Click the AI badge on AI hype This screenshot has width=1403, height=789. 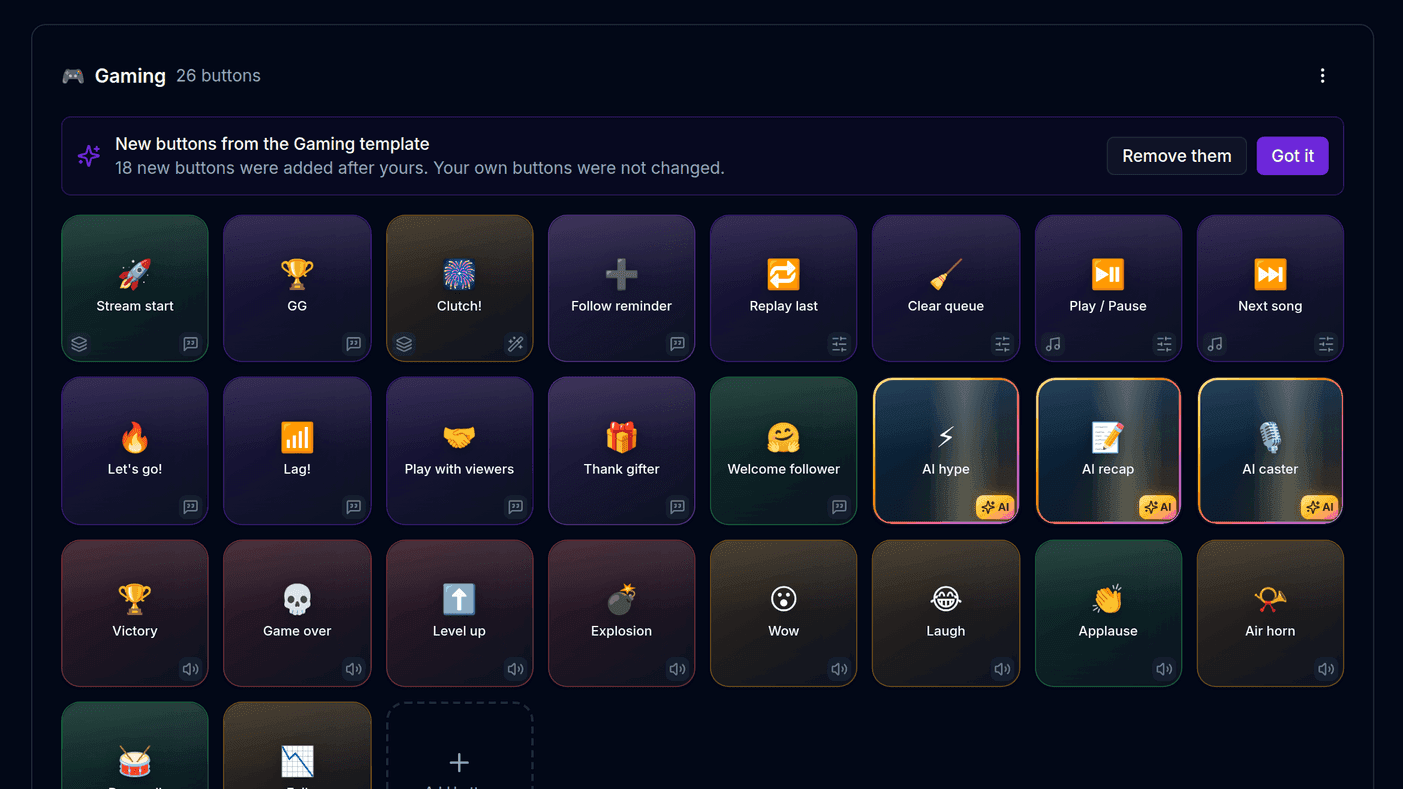point(995,507)
